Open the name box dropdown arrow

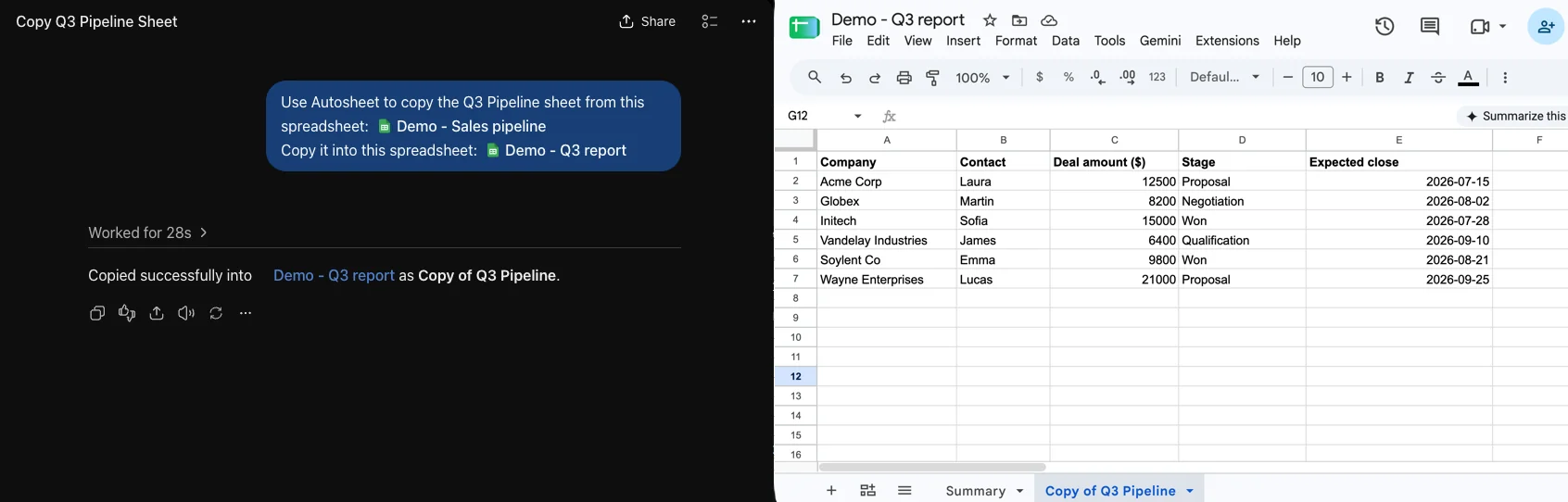click(858, 116)
